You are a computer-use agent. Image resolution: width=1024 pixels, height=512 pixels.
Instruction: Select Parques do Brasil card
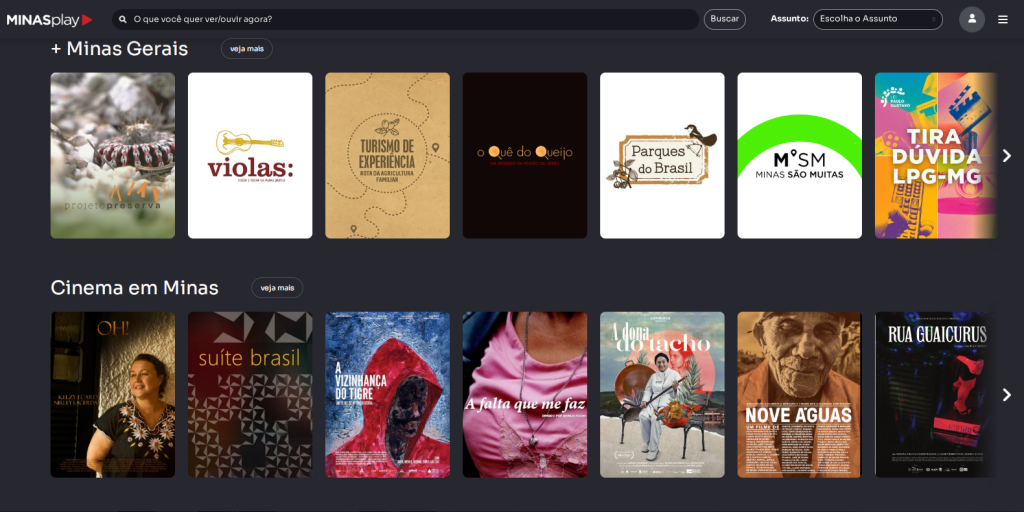click(x=662, y=155)
